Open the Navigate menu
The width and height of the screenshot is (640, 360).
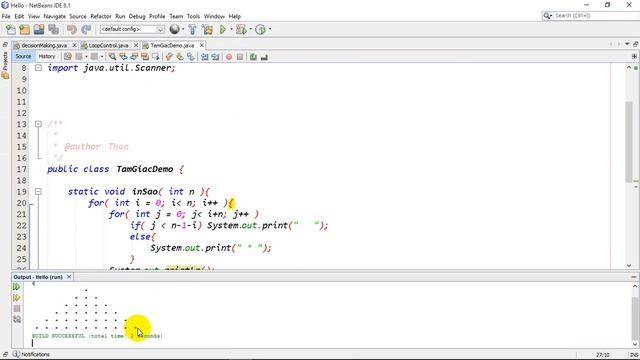point(54,16)
